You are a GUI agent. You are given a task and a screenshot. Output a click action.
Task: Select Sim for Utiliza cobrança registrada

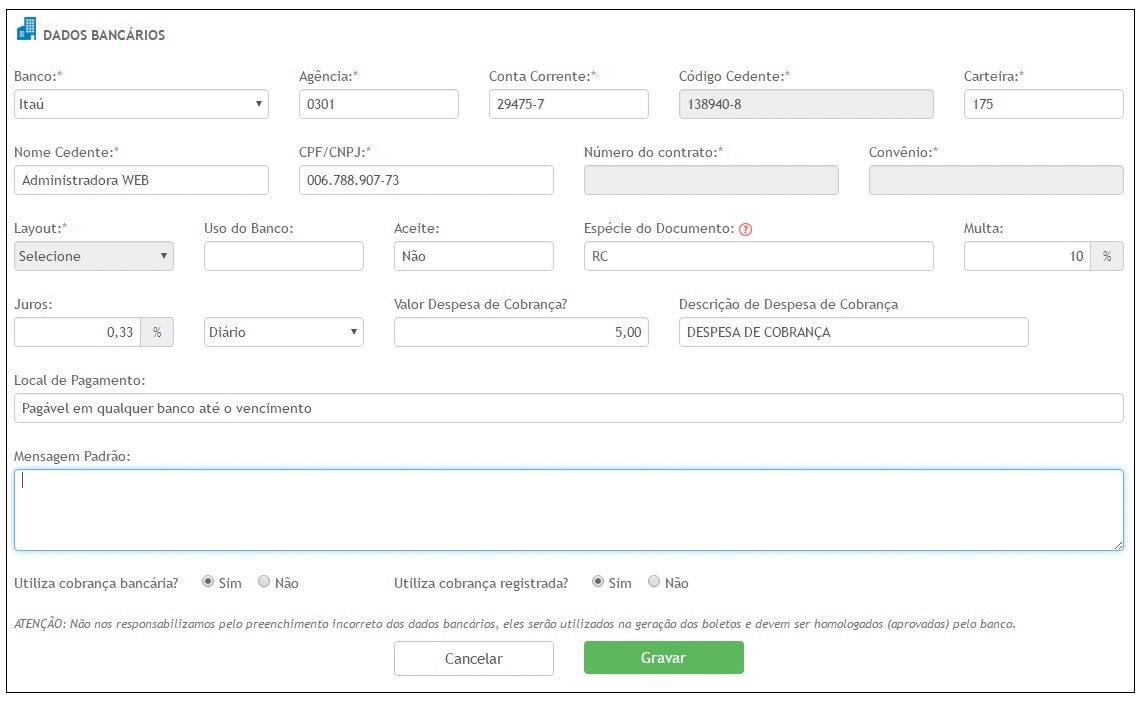coord(598,581)
